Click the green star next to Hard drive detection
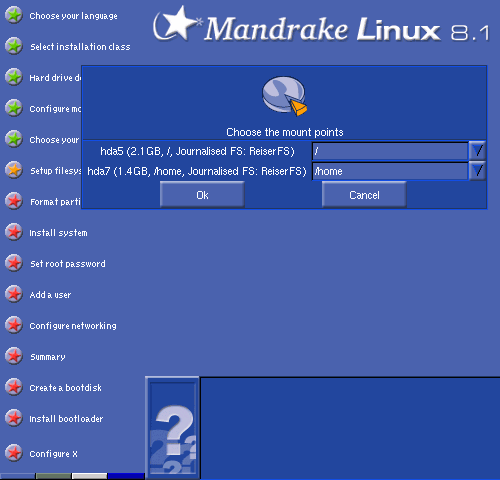This screenshot has height=480, width=500. [14, 77]
